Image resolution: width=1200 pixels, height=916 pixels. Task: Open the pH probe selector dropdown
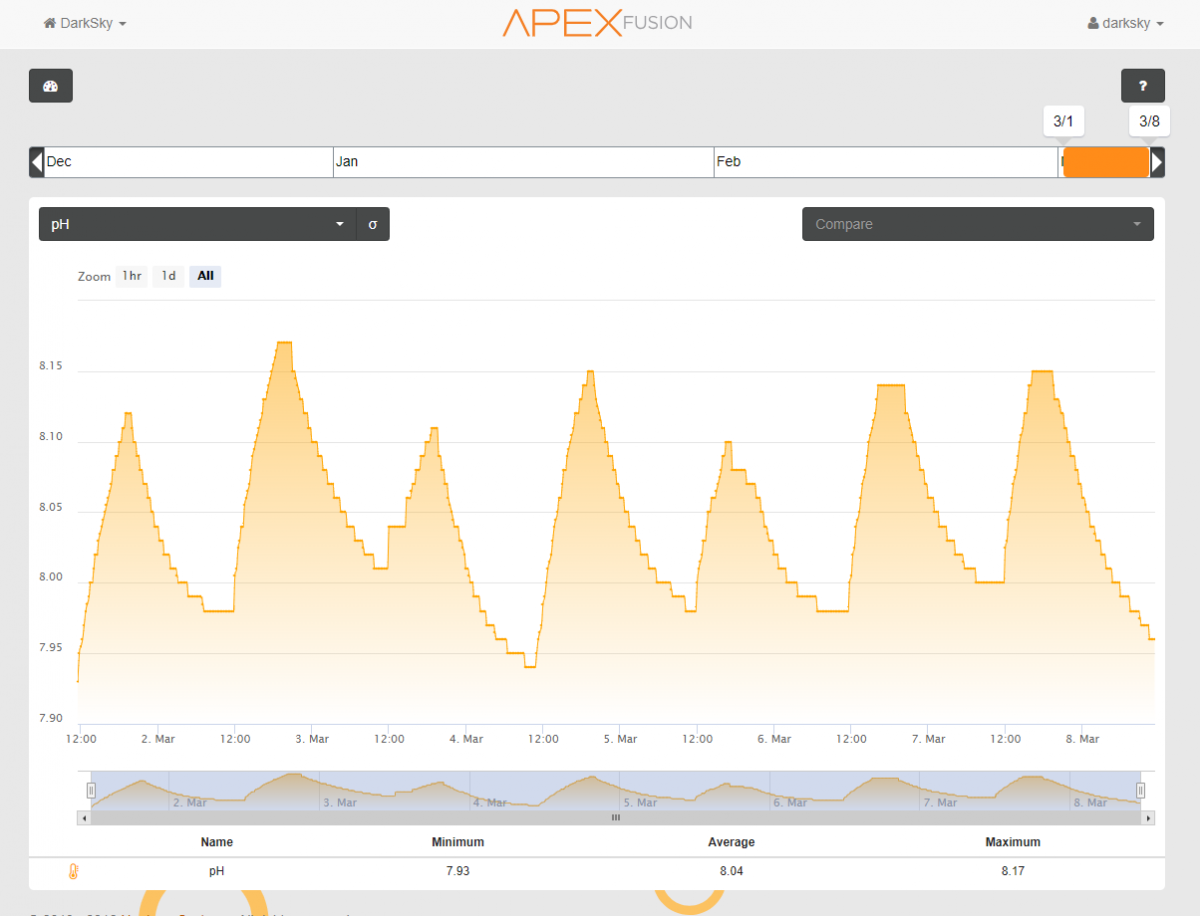[198, 224]
